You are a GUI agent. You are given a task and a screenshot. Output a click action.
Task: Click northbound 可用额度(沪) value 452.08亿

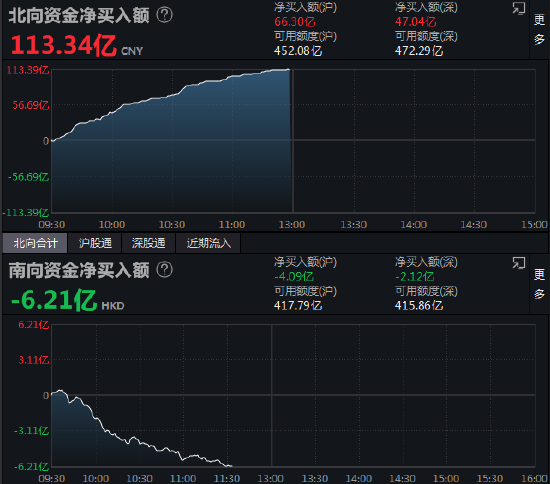coord(298,51)
